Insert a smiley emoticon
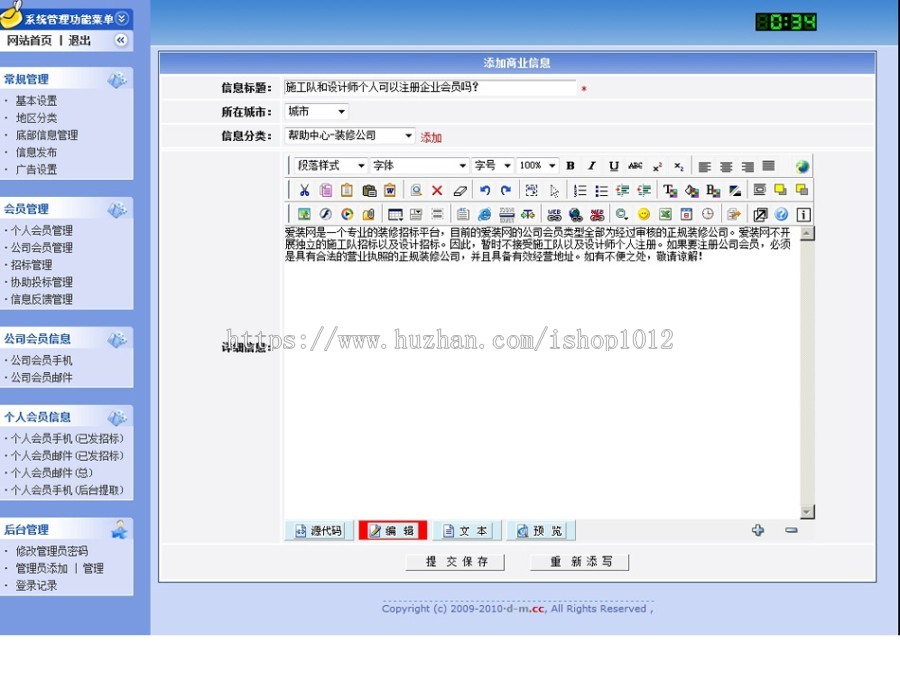This screenshot has height=675, width=900. 643,213
